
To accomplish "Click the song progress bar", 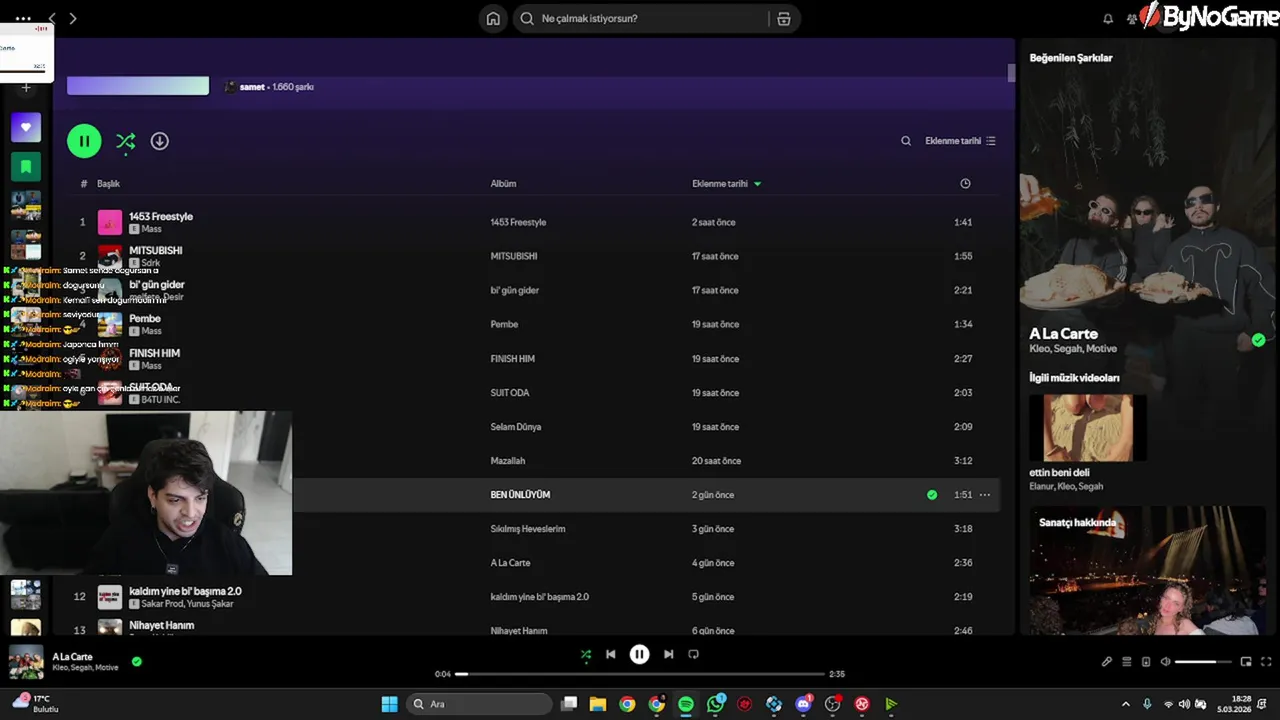I will click(640, 674).
